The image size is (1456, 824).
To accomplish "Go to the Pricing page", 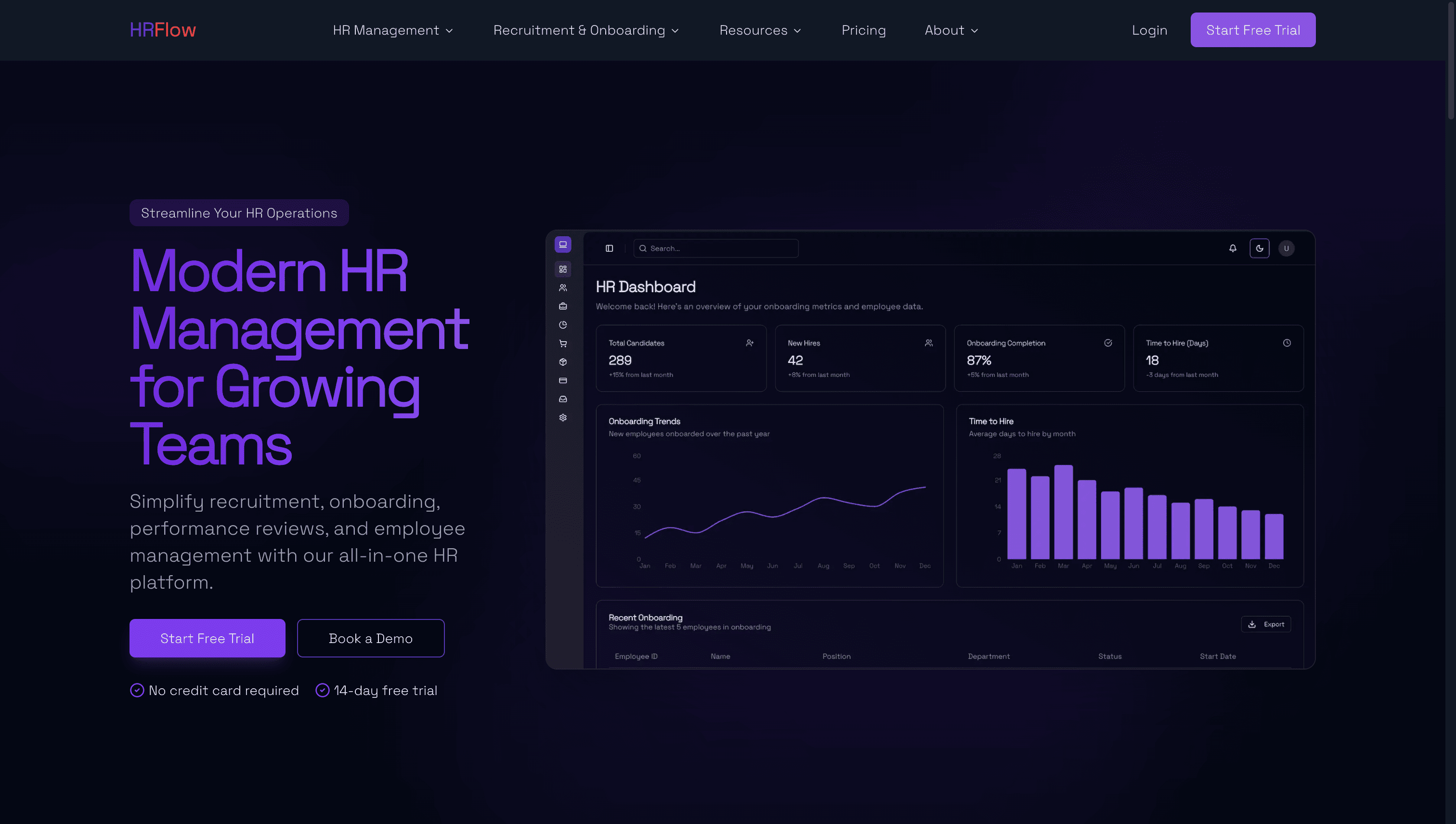I will point(864,30).
